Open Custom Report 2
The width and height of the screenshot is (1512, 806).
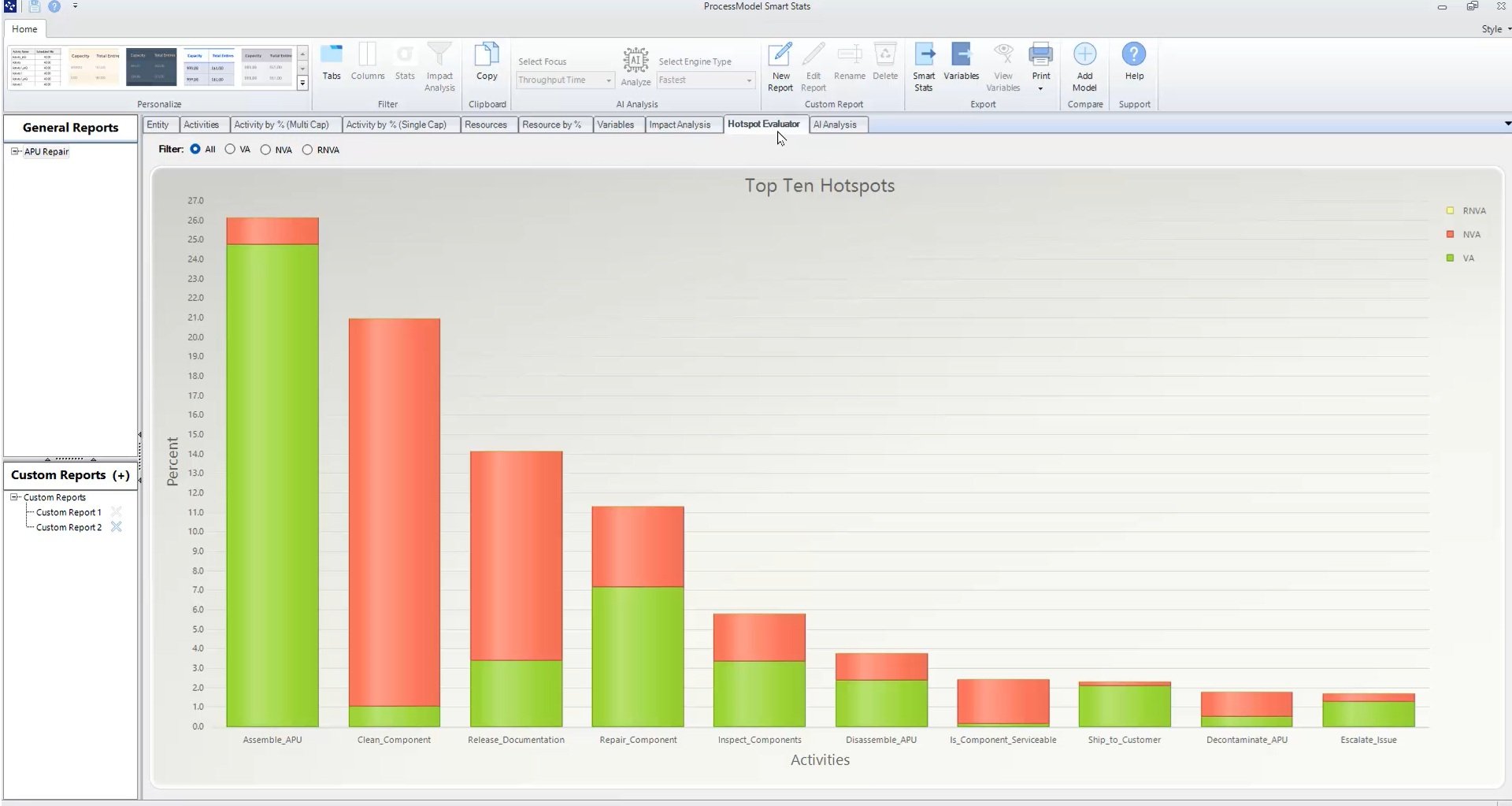coord(69,527)
